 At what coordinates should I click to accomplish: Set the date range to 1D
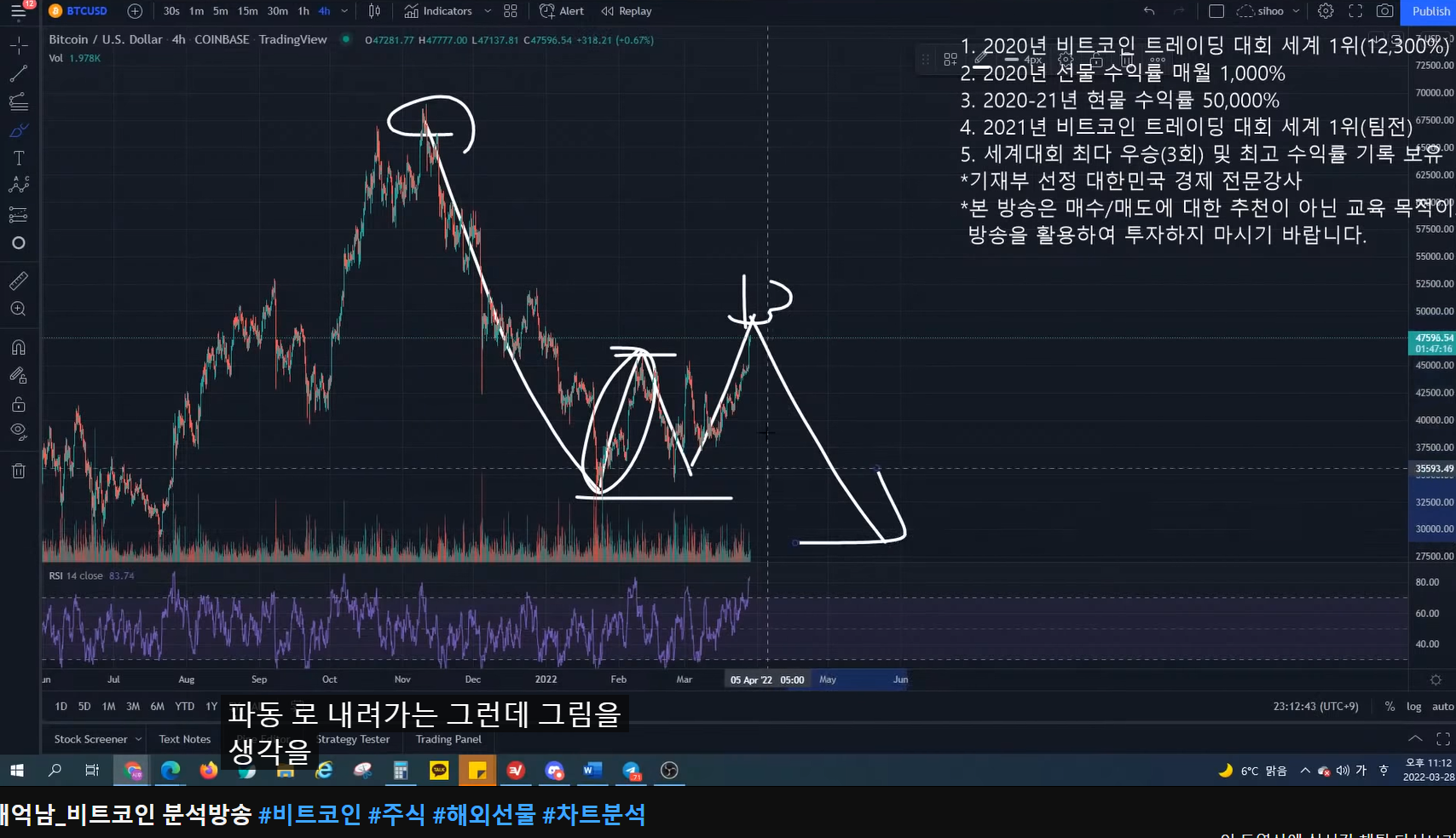tap(61, 707)
